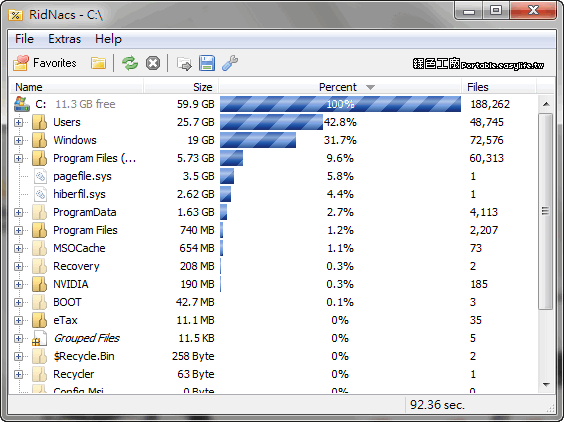This screenshot has height=422, width=564.
Task: Stop scanning with the gray X icon
Action: coord(153,63)
